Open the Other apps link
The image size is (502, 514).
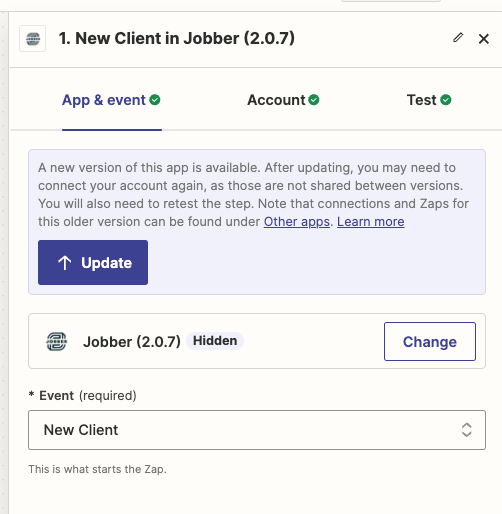tap(297, 222)
